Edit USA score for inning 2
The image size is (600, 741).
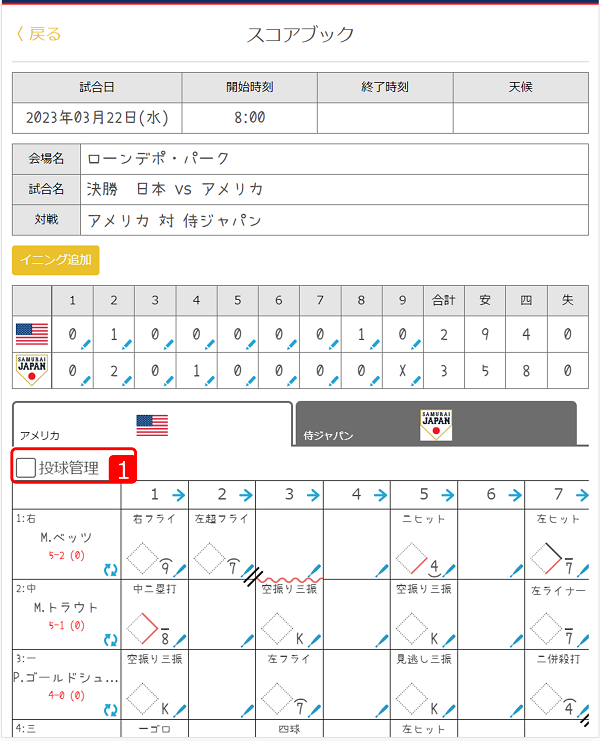point(127,345)
